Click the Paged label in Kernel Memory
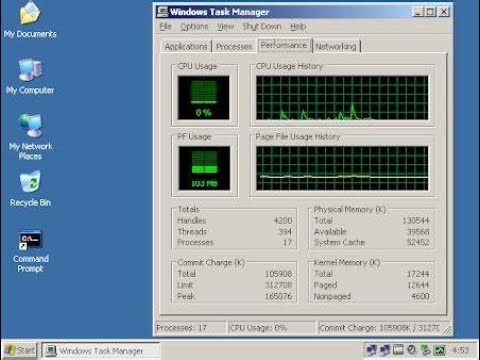This screenshot has height=360, width=480. coord(325,285)
